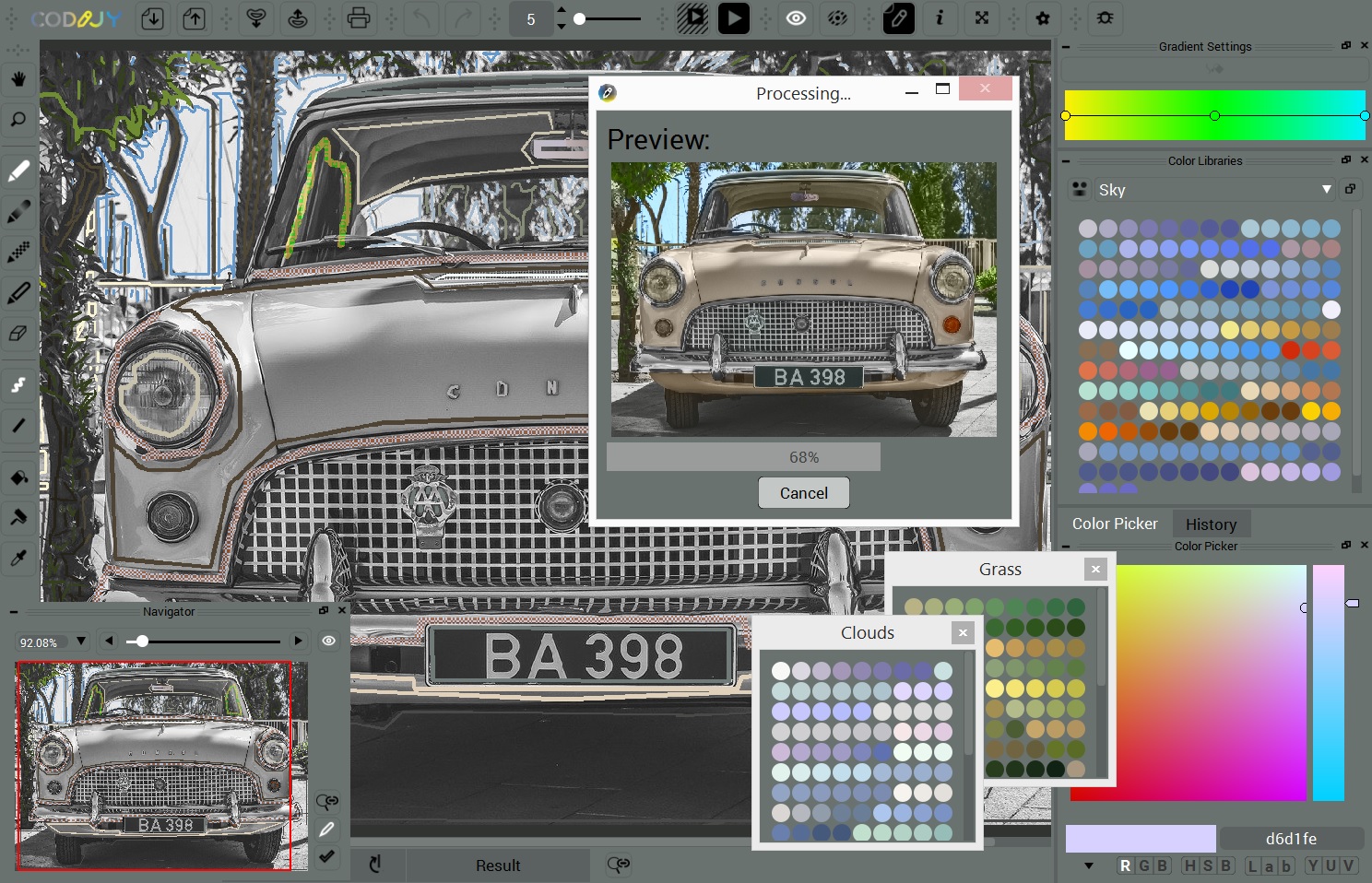Click the car preview image in Processing dialog
The image size is (1372, 883).
804,300
